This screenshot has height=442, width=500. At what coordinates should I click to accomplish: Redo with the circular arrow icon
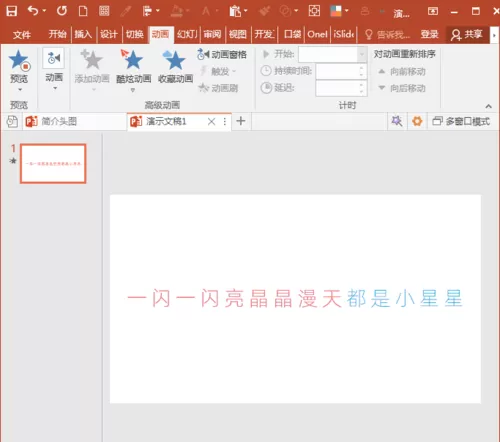(x=62, y=11)
